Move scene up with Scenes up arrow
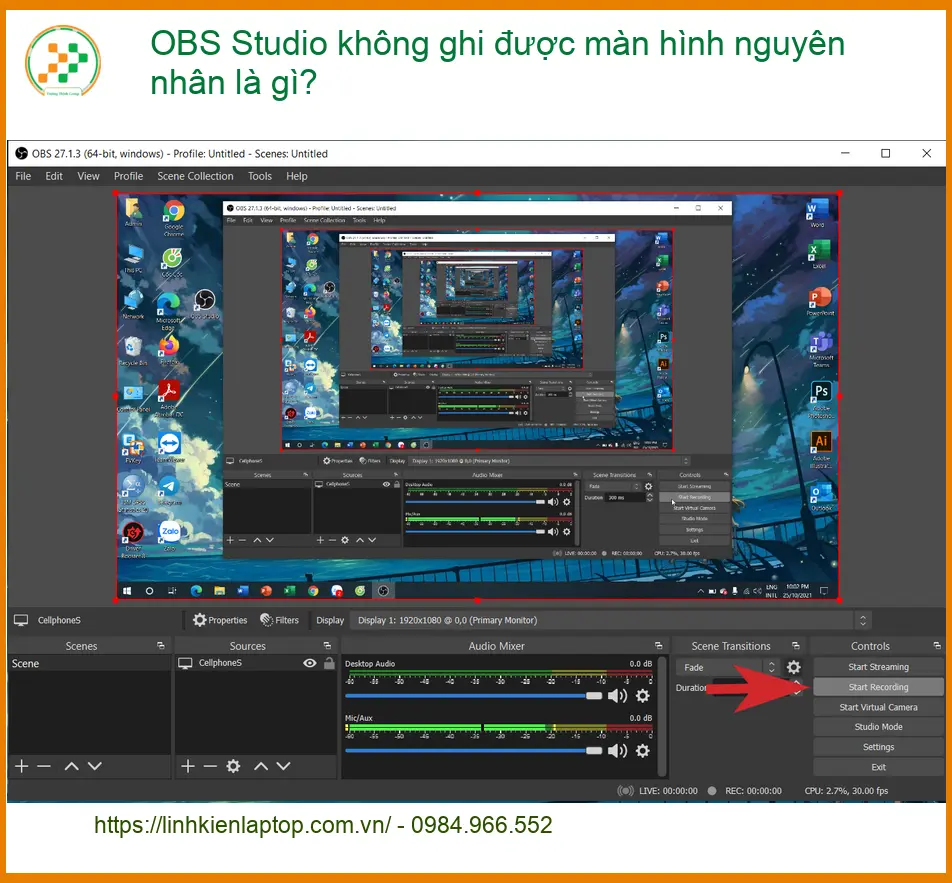The width and height of the screenshot is (952, 883). point(72,766)
